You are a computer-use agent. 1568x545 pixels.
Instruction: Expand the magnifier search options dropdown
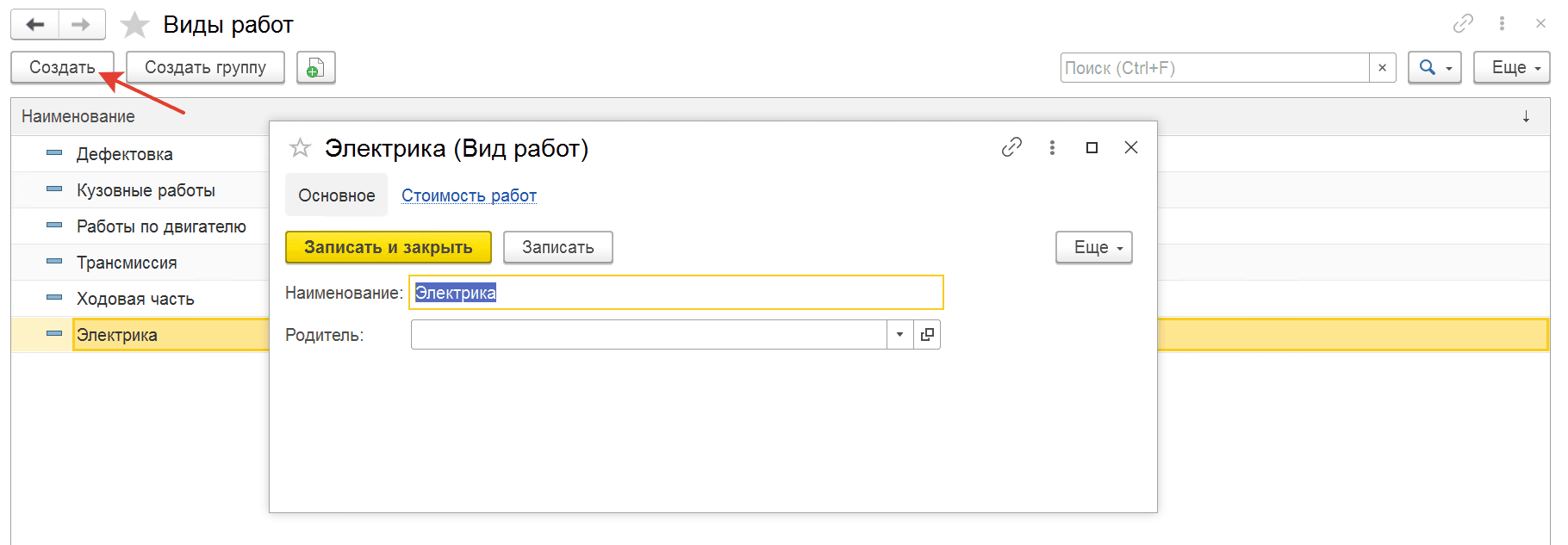[1434, 67]
